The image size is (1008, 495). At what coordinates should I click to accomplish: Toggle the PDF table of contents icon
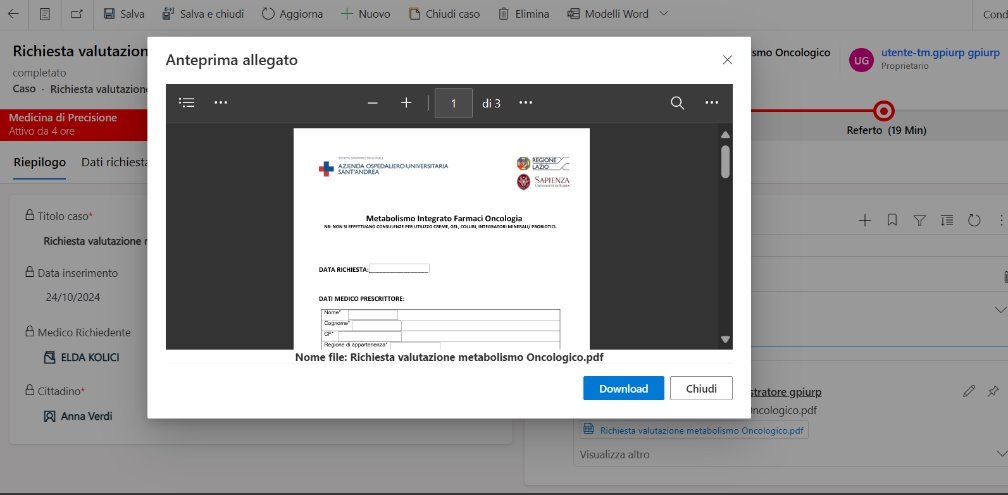click(x=186, y=103)
